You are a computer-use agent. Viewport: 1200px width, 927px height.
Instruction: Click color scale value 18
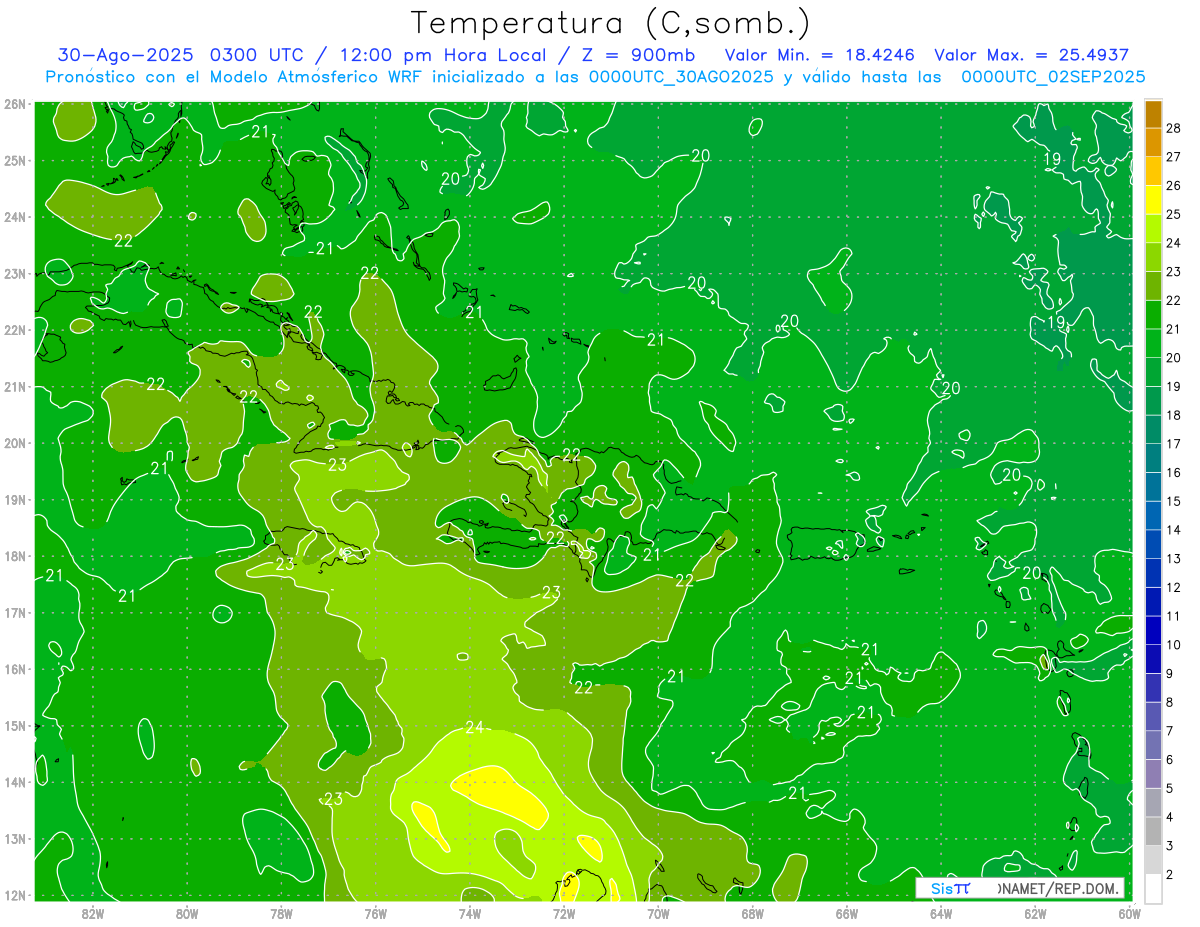(x=1173, y=415)
